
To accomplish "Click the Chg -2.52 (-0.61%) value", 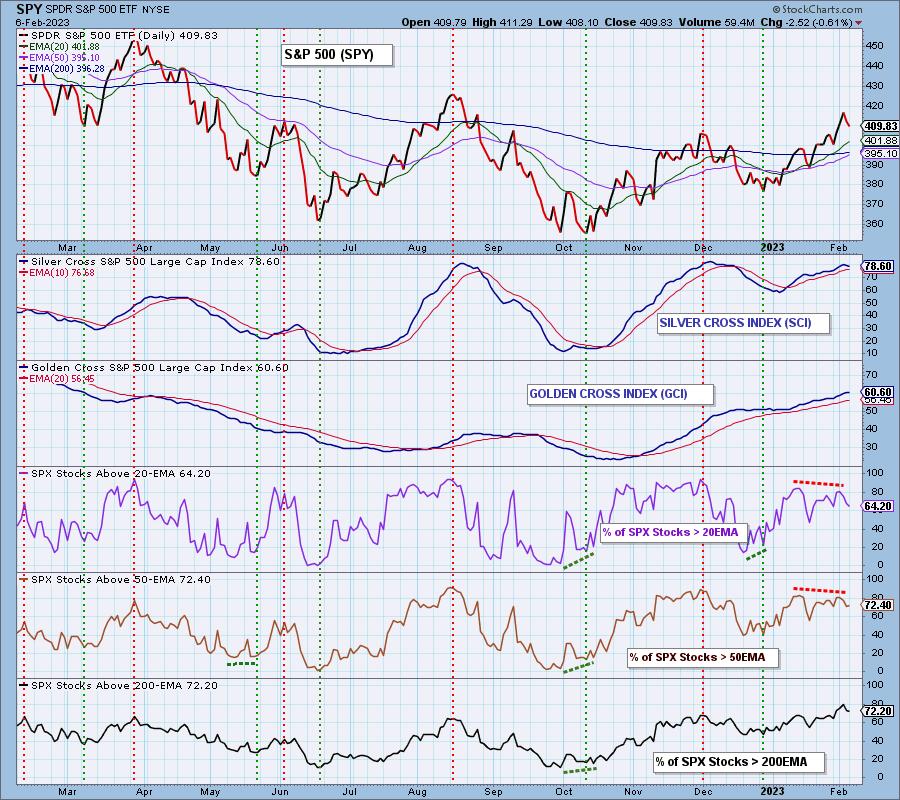I will 806,22.
